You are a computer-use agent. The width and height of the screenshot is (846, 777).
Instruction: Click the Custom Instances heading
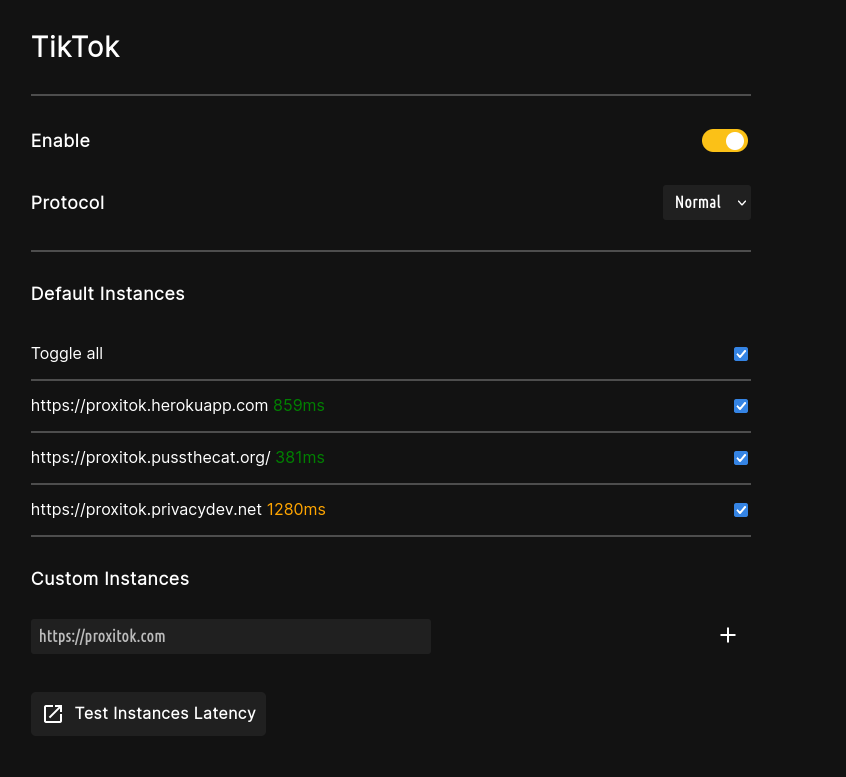[110, 578]
